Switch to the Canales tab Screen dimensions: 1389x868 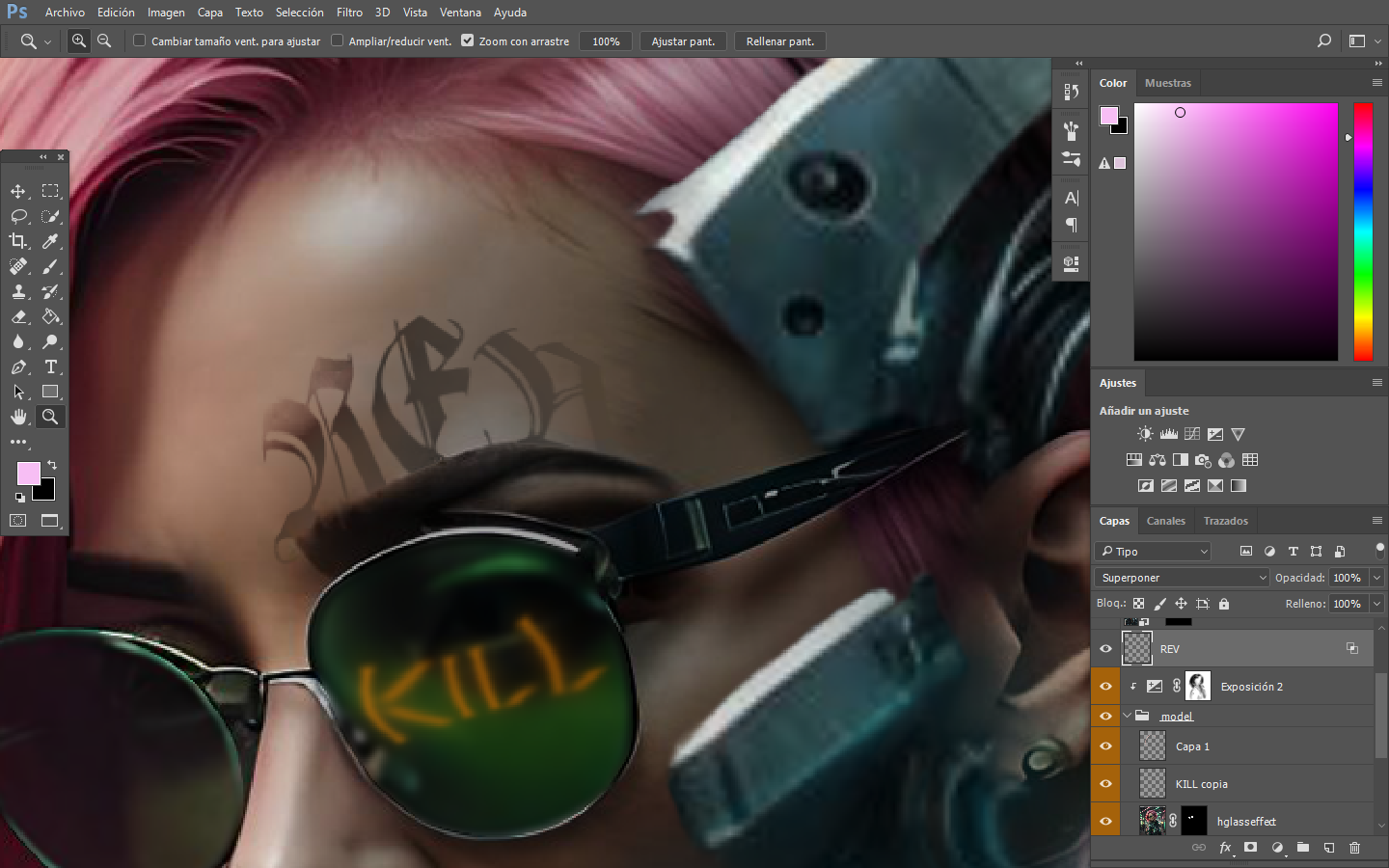pyautogui.click(x=1165, y=521)
